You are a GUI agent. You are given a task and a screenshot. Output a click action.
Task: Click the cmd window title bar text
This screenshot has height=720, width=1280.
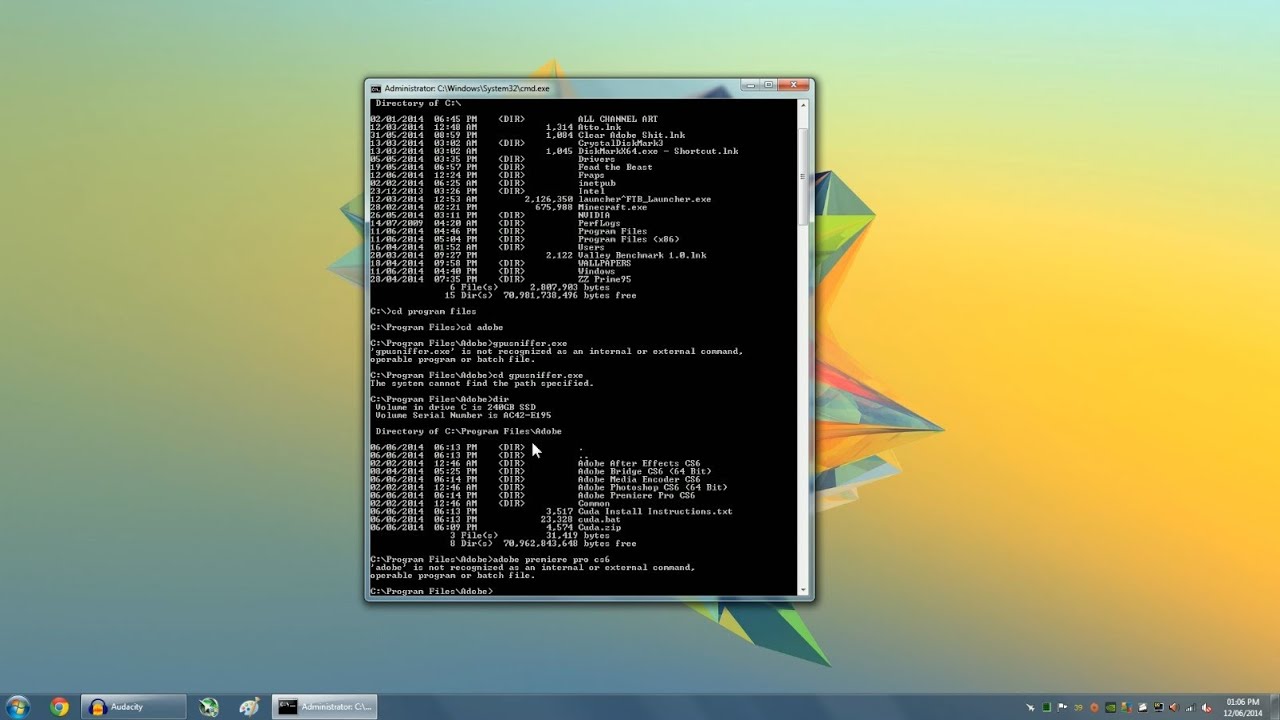467,88
